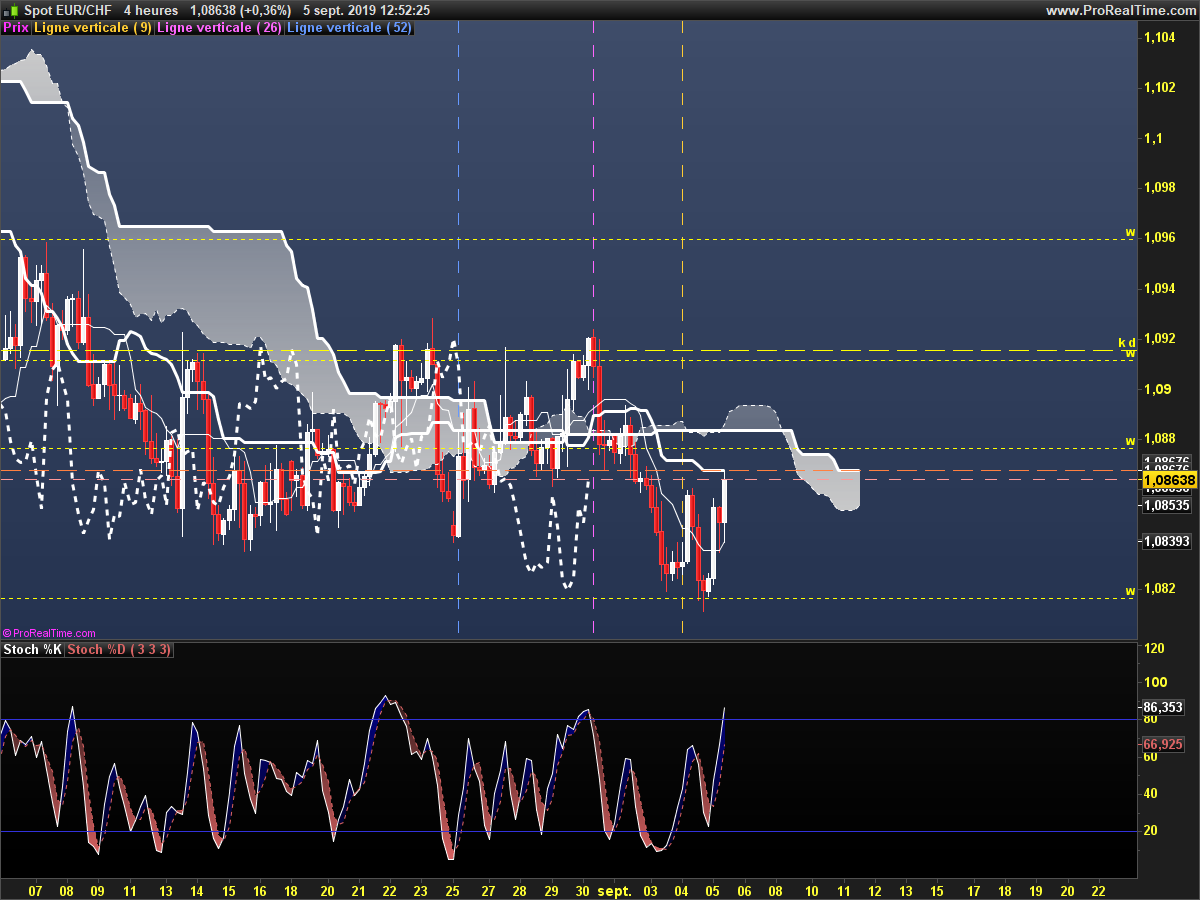This screenshot has height=900, width=1200.
Task: Select the Ligne verticale (9) label
Action: click(93, 28)
